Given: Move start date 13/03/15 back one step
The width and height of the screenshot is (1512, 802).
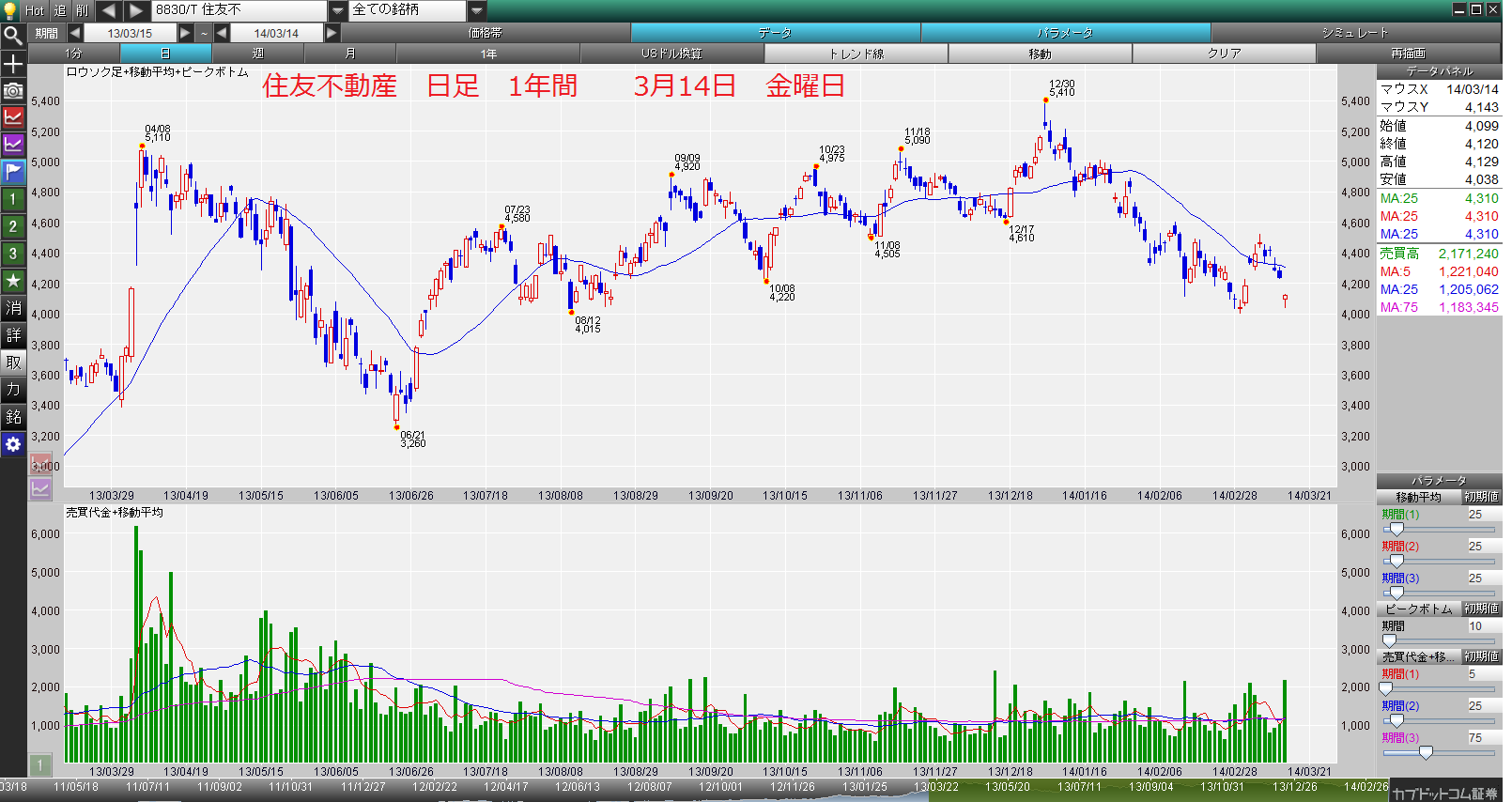Looking at the screenshot, I should (74, 33).
